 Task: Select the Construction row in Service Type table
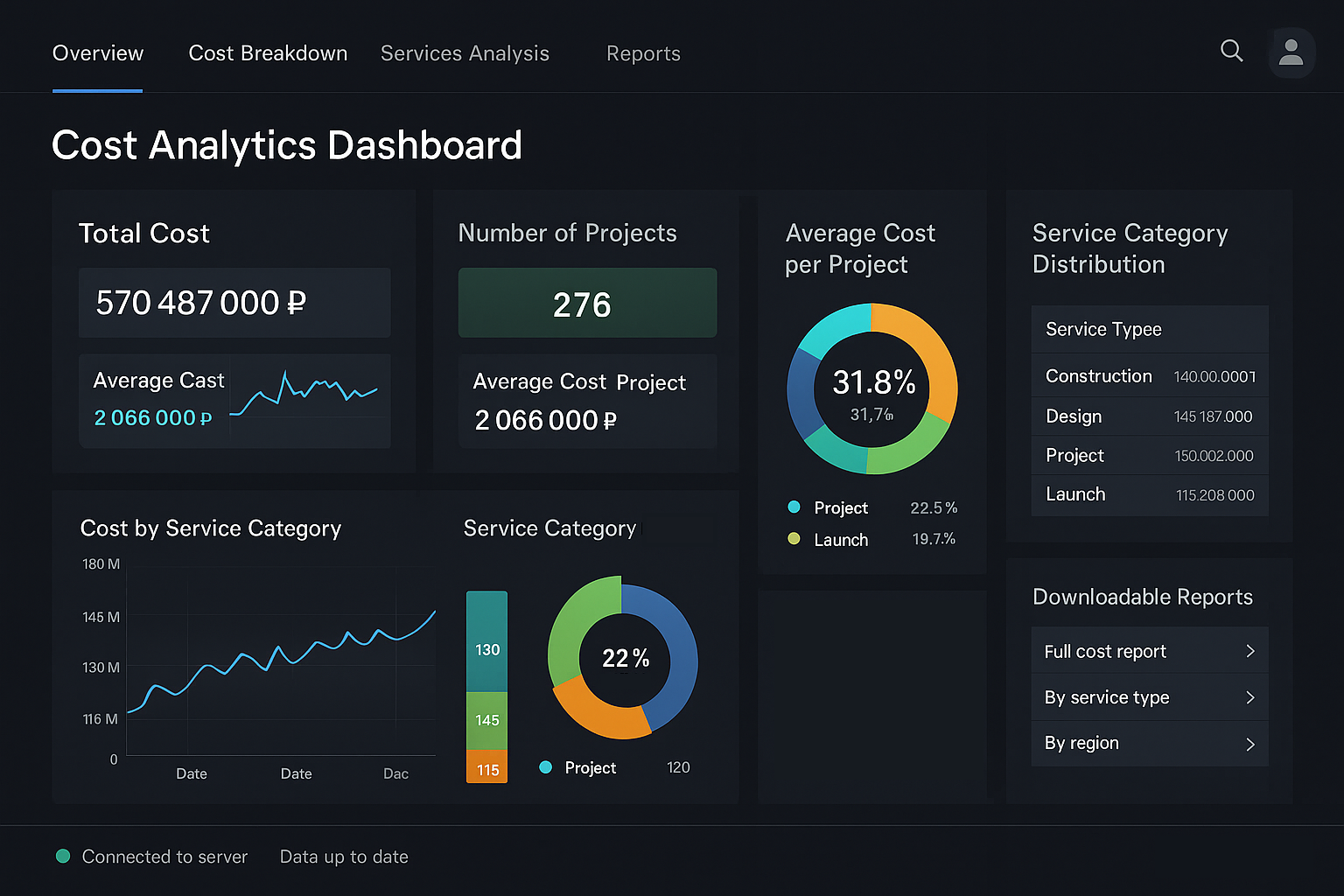[x=1150, y=376]
